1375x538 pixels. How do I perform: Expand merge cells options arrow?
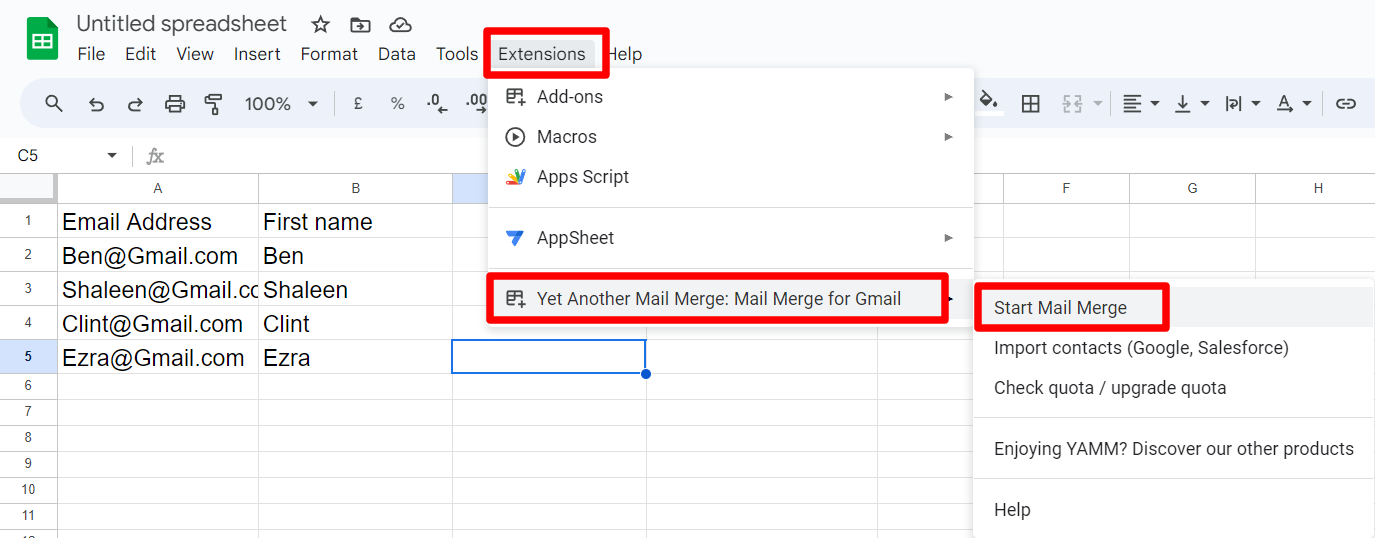(1098, 103)
